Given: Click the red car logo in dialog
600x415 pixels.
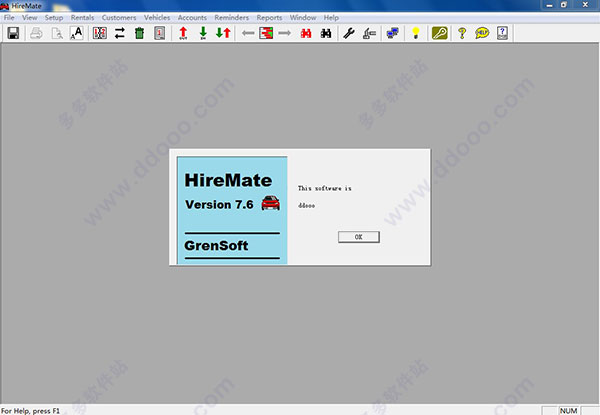Looking at the screenshot, I should (x=271, y=203).
